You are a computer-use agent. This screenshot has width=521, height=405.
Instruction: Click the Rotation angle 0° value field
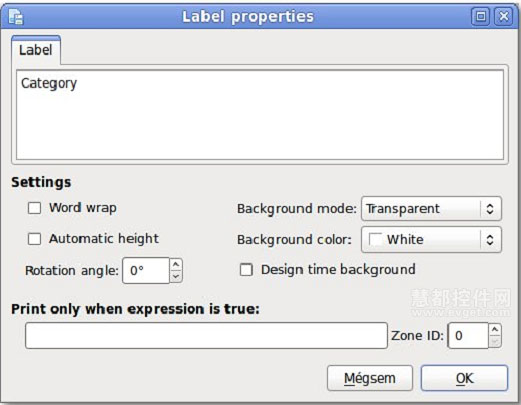(146, 271)
